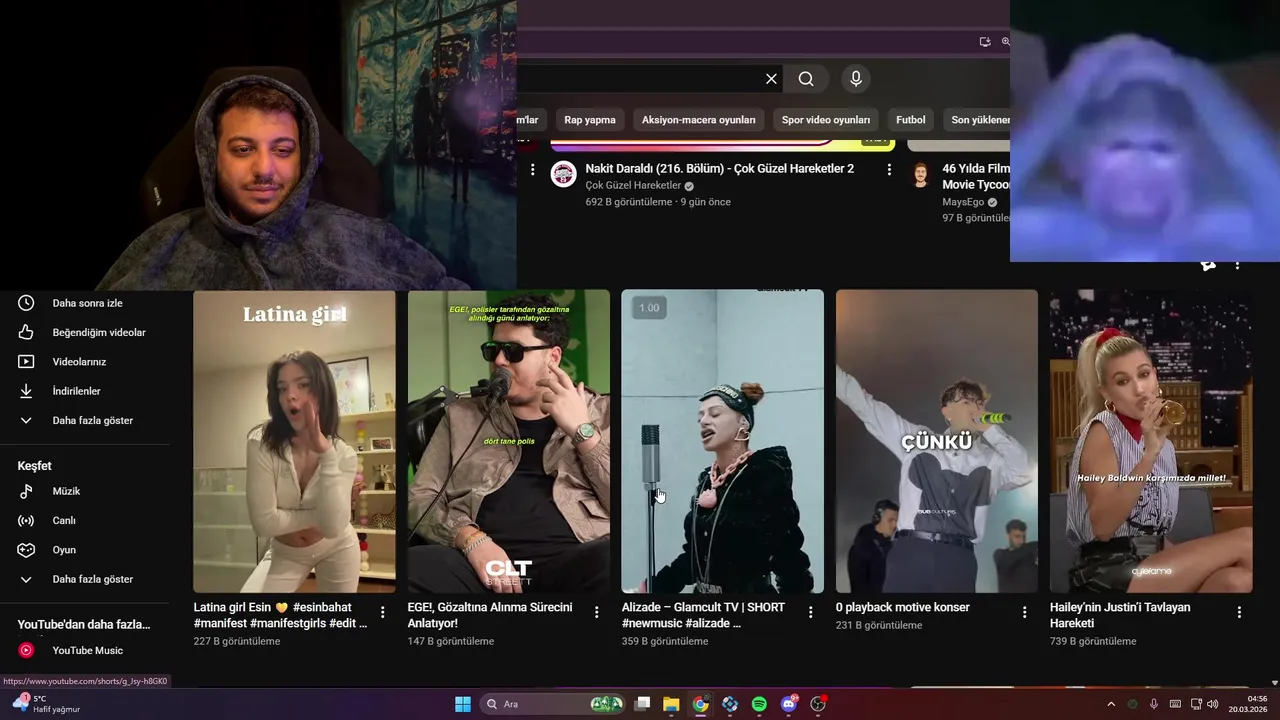Open options for EGE! Gözaltına short
Image resolution: width=1280 pixels, height=720 pixels.
click(596, 612)
